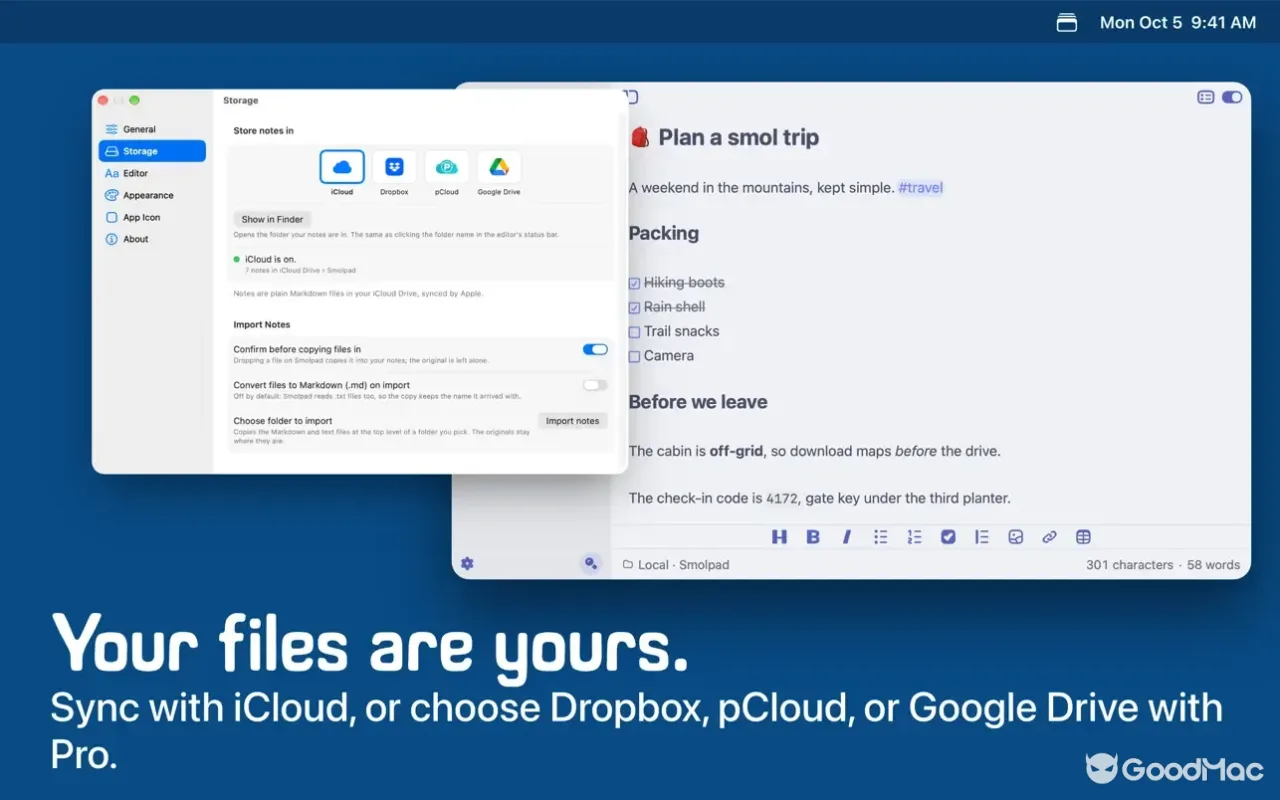
Task: Click the Plan a smol trip title
Action: coord(738,138)
